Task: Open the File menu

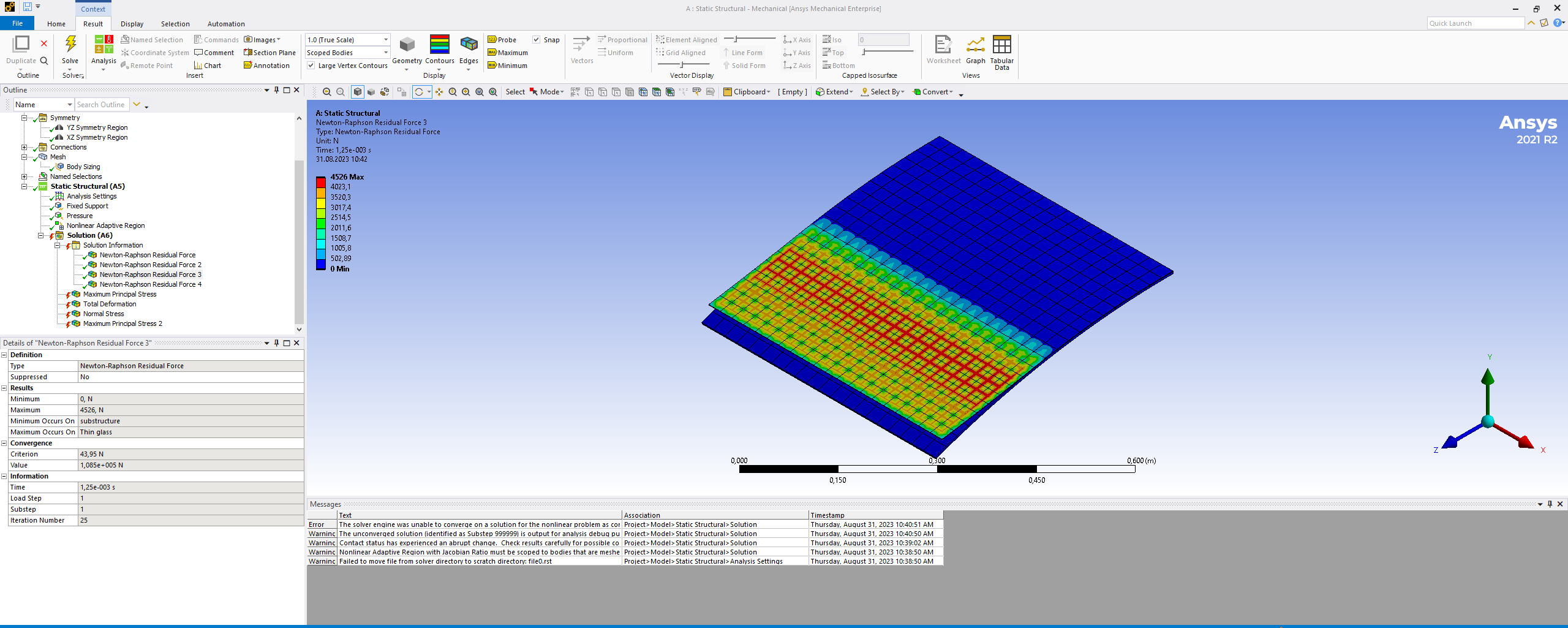Action: click(x=17, y=24)
